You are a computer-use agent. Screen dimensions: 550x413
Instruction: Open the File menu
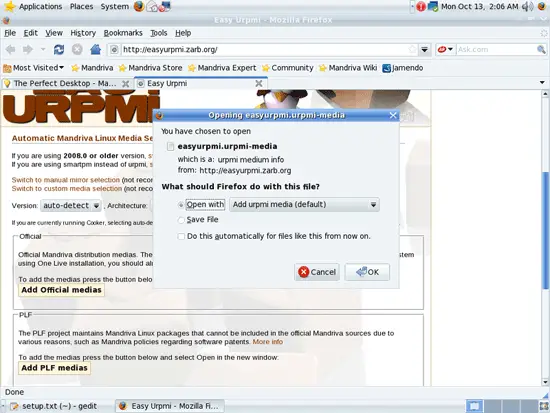[10, 33]
